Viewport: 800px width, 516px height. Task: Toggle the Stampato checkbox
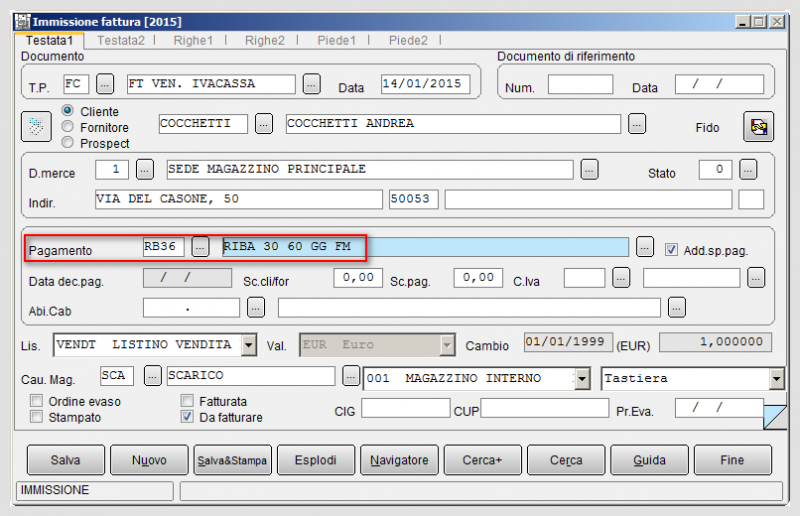click(36, 416)
